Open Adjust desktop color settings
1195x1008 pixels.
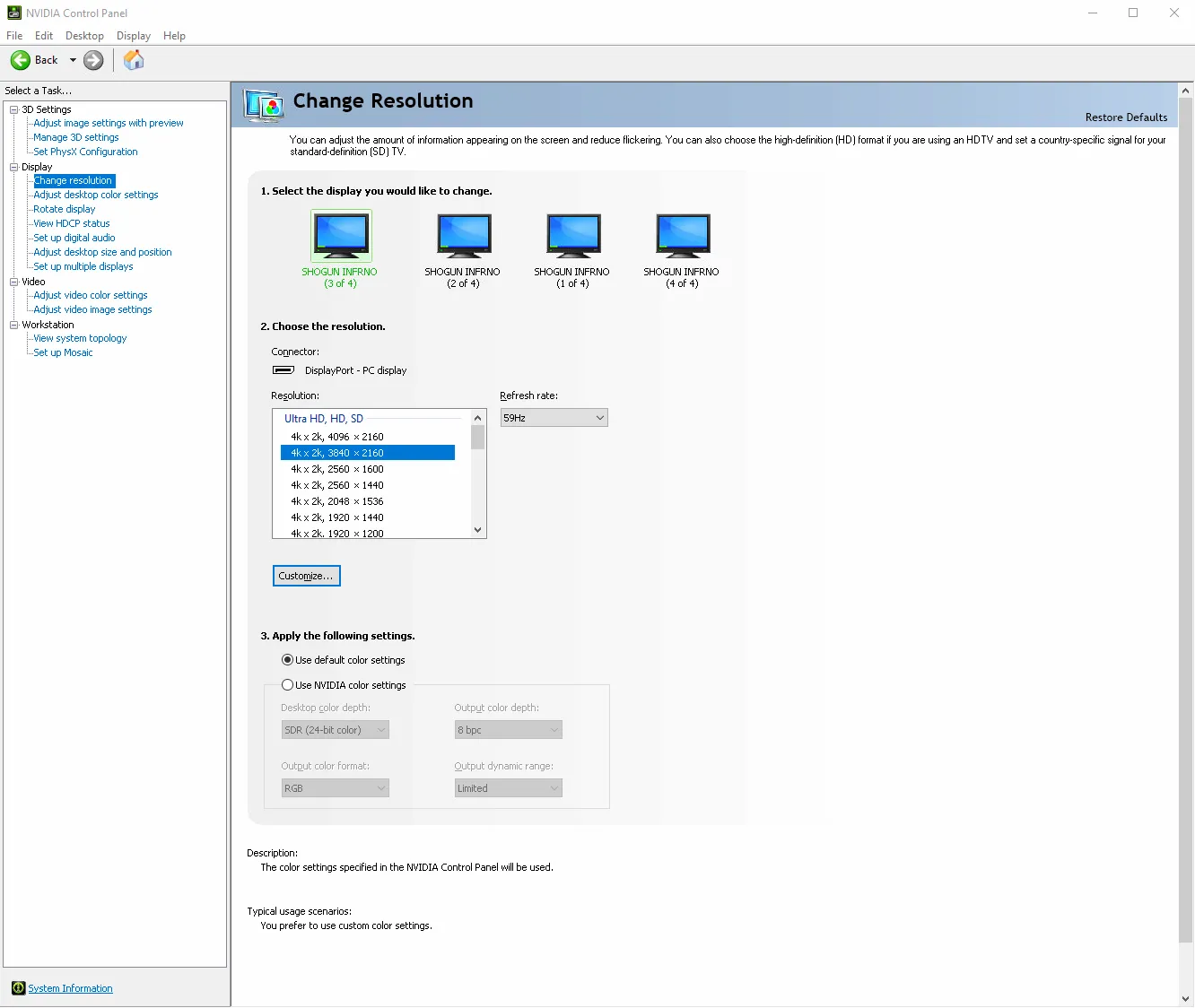pyautogui.click(x=96, y=195)
